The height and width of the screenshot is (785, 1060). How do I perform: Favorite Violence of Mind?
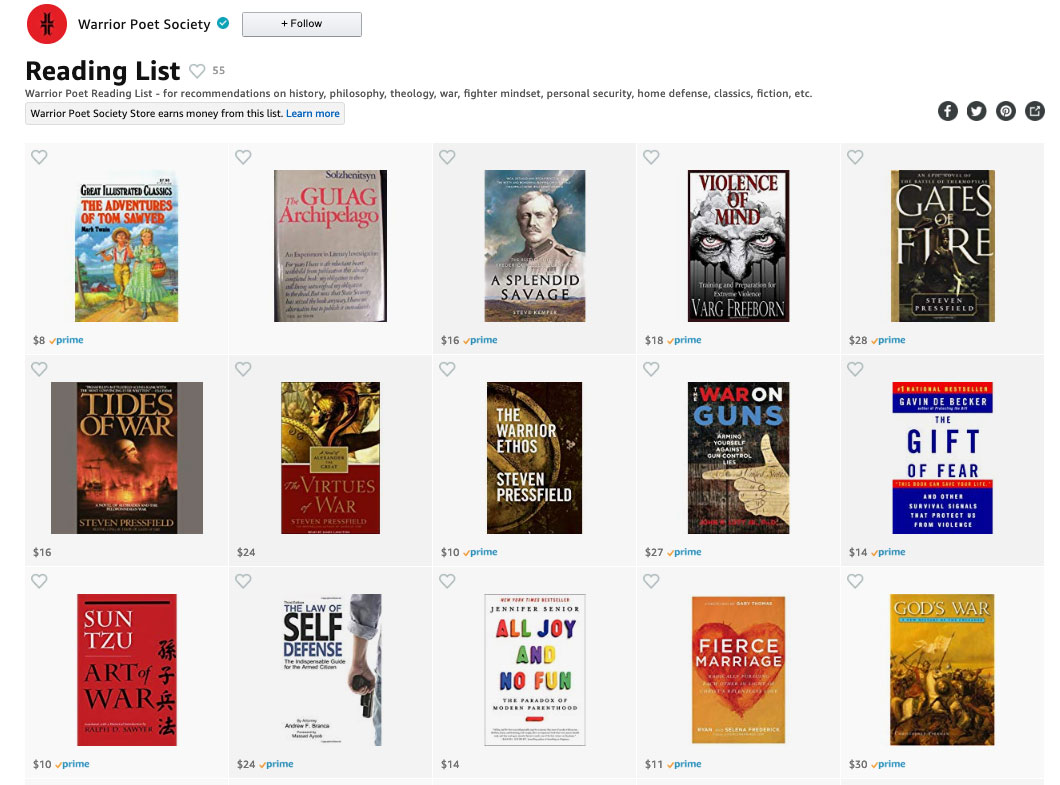pos(651,157)
